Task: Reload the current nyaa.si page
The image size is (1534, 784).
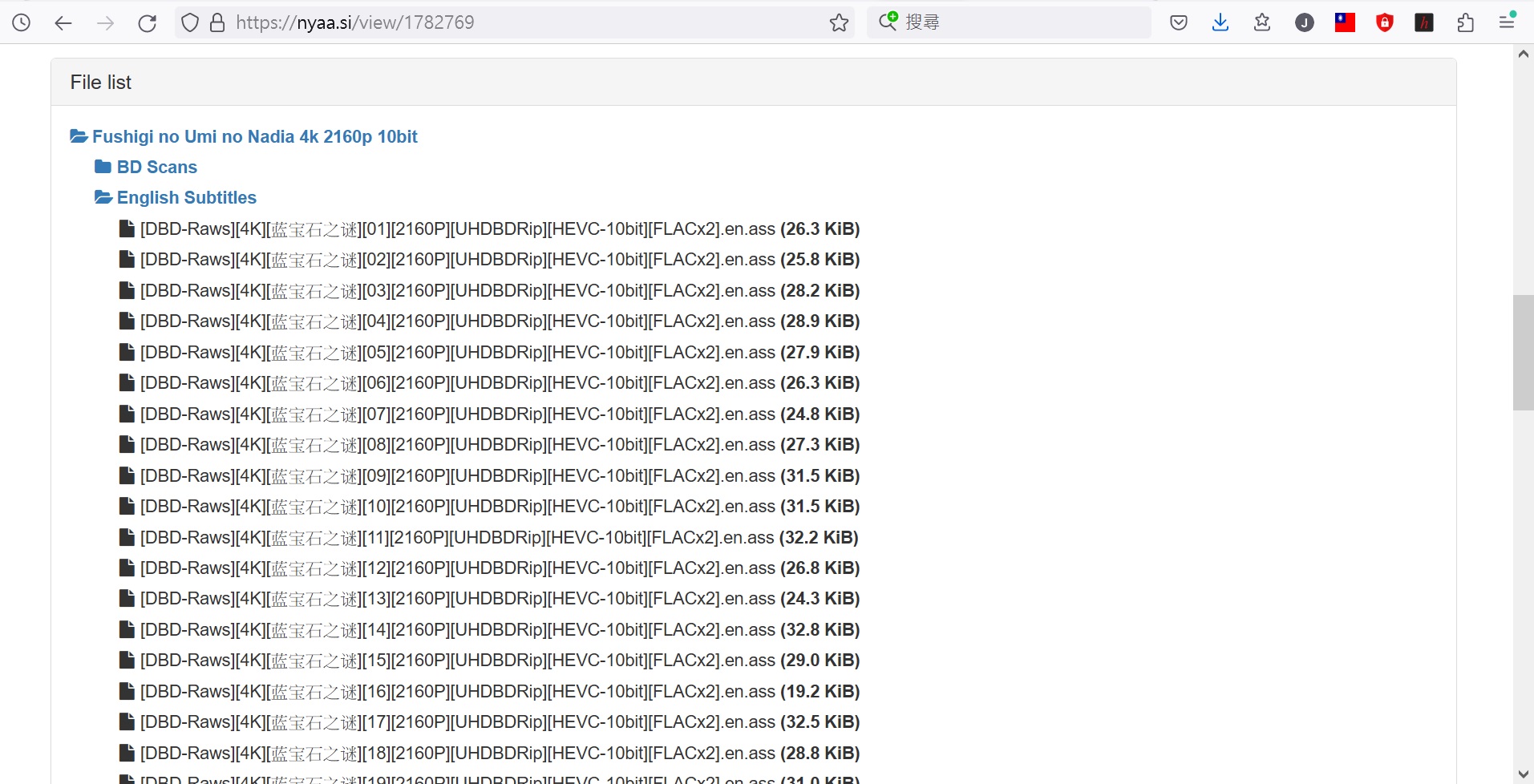Action: click(x=148, y=22)
